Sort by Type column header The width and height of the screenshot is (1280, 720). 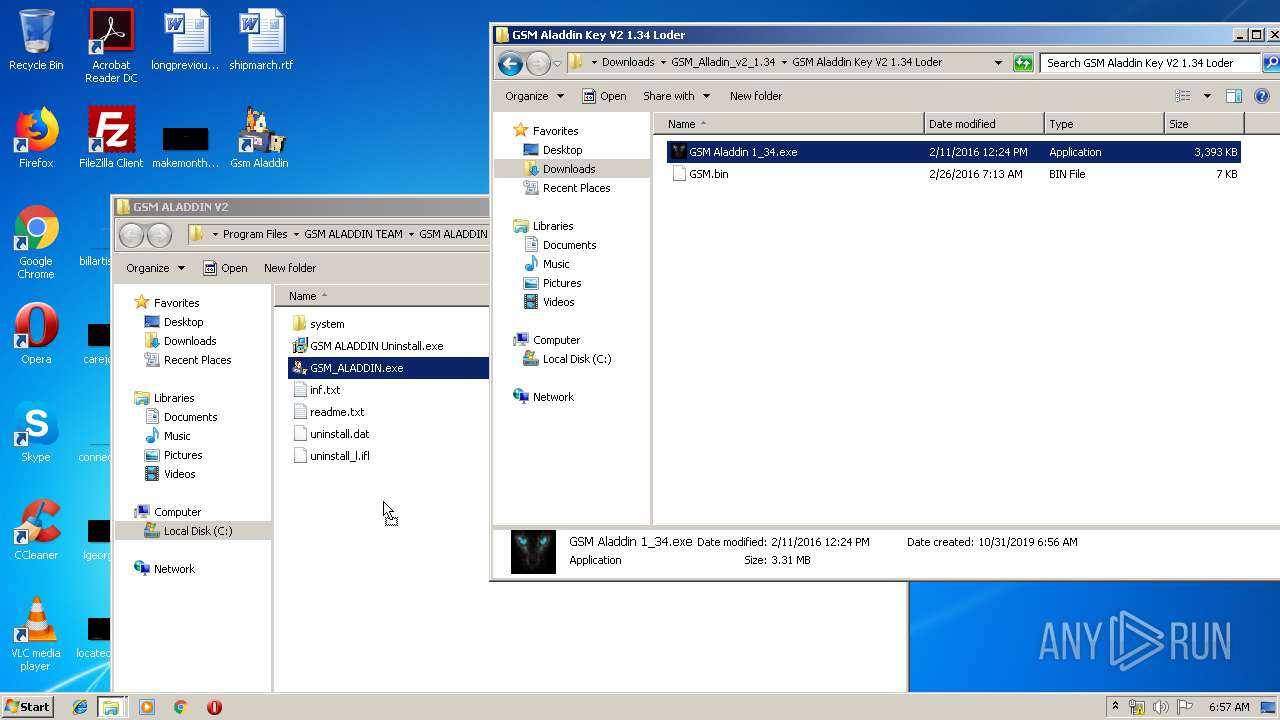click(x=1104, y=124)
